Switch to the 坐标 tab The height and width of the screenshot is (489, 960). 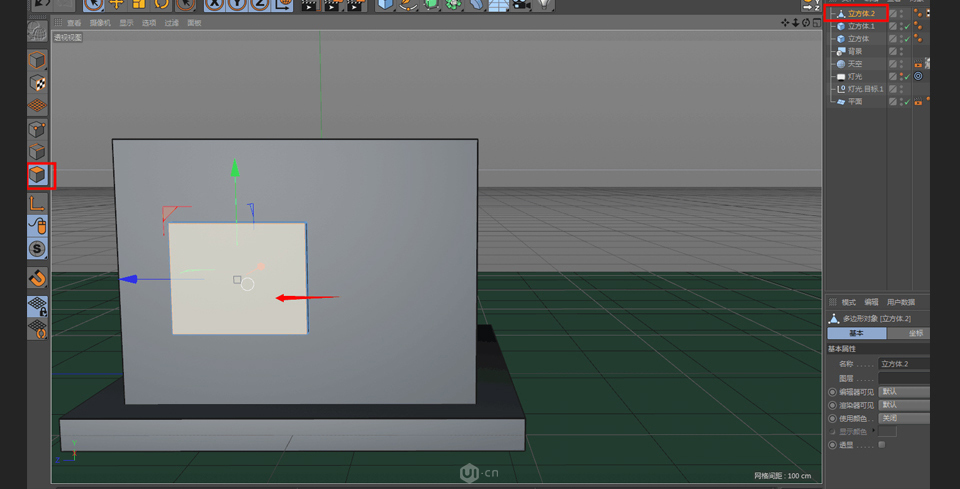[916, 333]
